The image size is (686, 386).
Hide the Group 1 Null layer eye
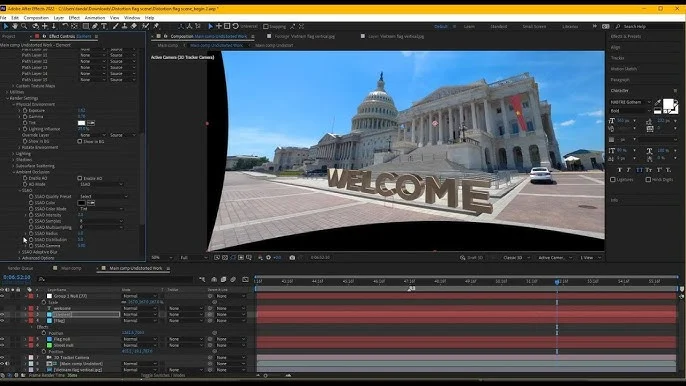(x=2, y=296)
